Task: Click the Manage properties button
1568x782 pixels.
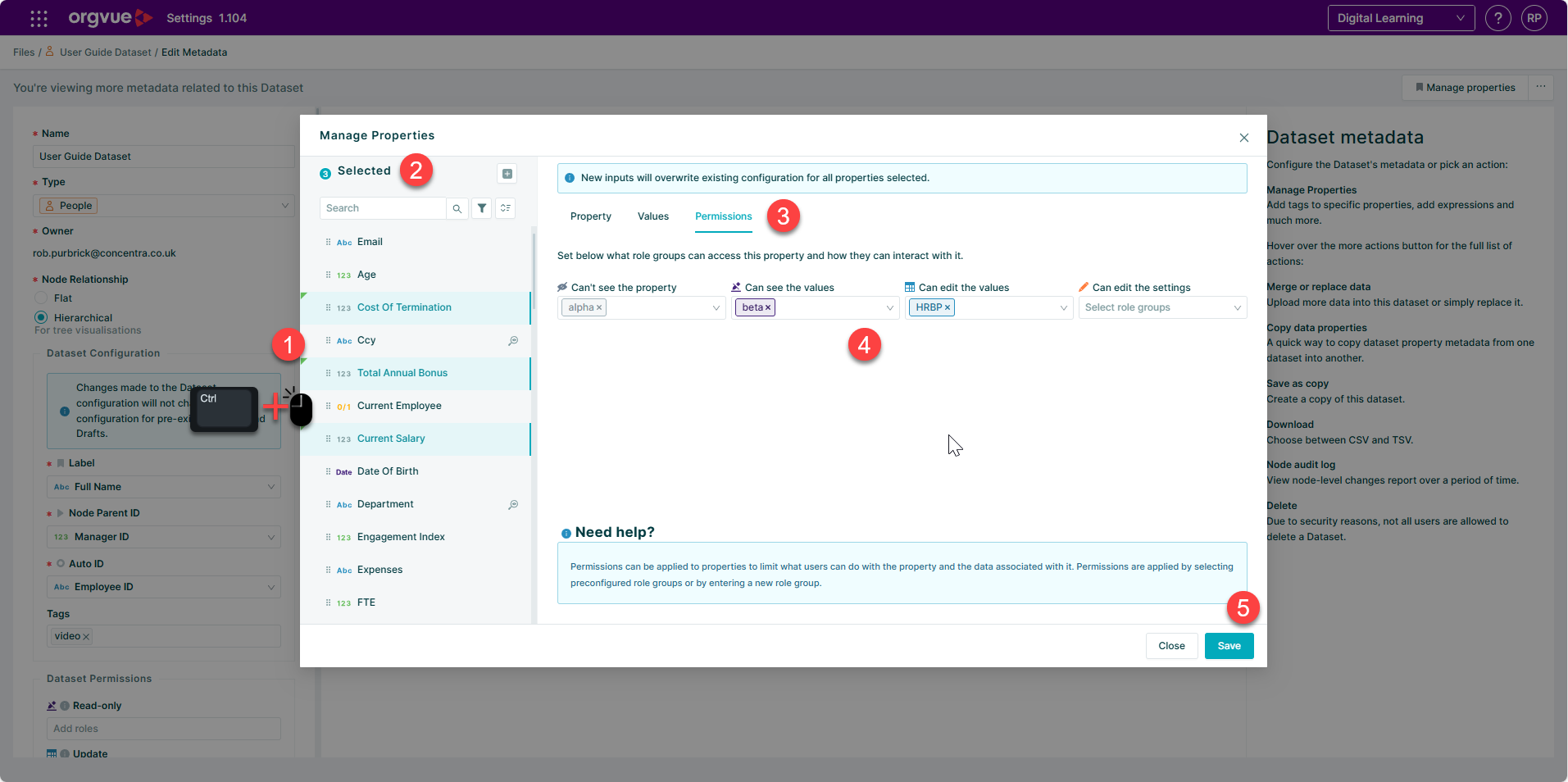Action: point(1465,88)
